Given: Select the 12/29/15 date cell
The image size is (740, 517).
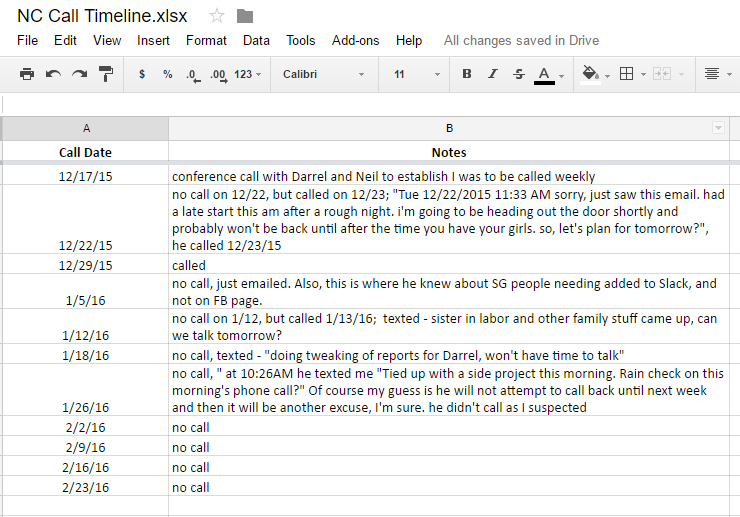Looking at the screenshot, I should click(85, 264).
